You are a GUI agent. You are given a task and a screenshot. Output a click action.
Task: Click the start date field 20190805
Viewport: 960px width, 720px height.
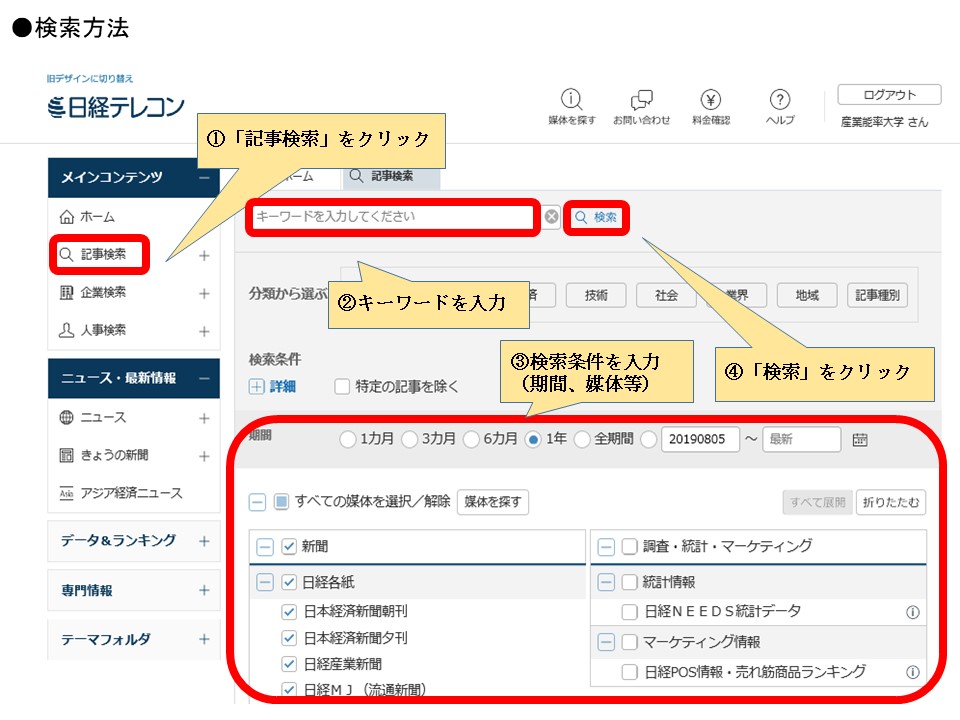click(x=700, y=439)
